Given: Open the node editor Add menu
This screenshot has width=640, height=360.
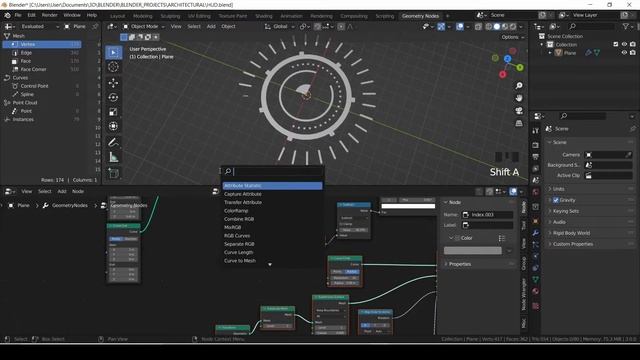Looking at the screenshot, I should pyautogui.click(x=62, y=191).
